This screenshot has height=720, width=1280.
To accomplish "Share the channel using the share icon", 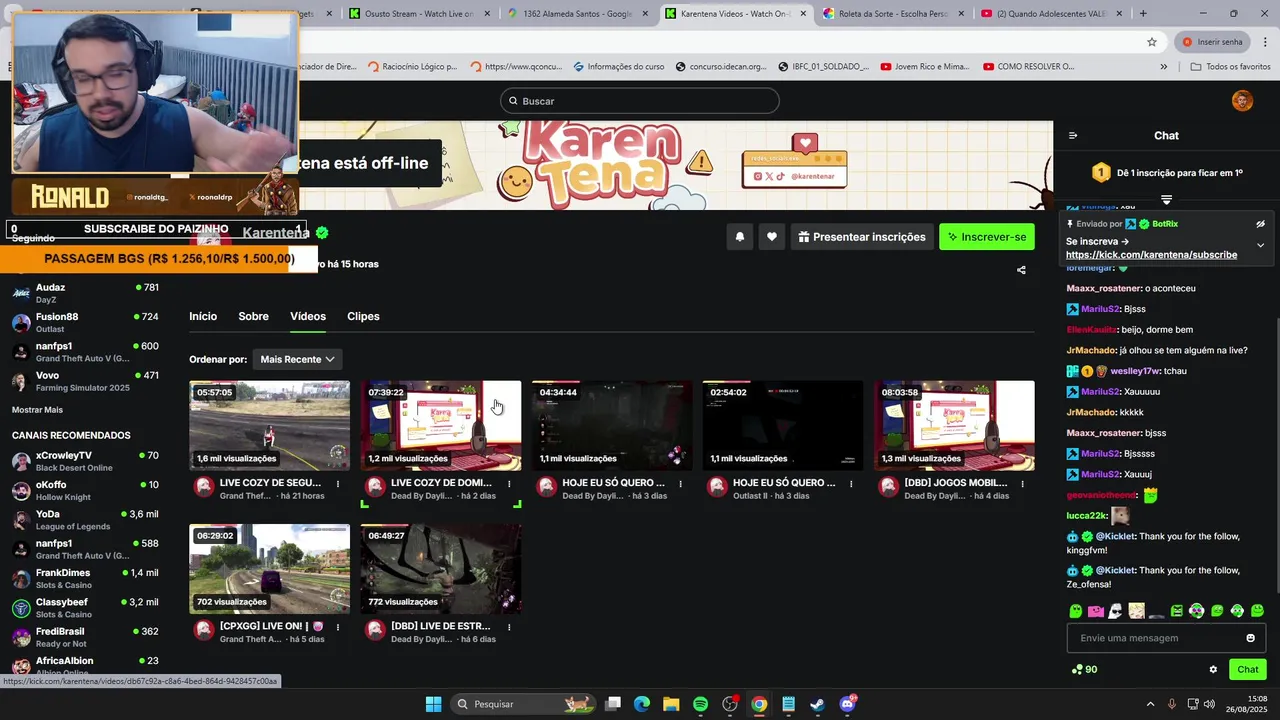I will pyautogui.click(x=1021, y=270).
